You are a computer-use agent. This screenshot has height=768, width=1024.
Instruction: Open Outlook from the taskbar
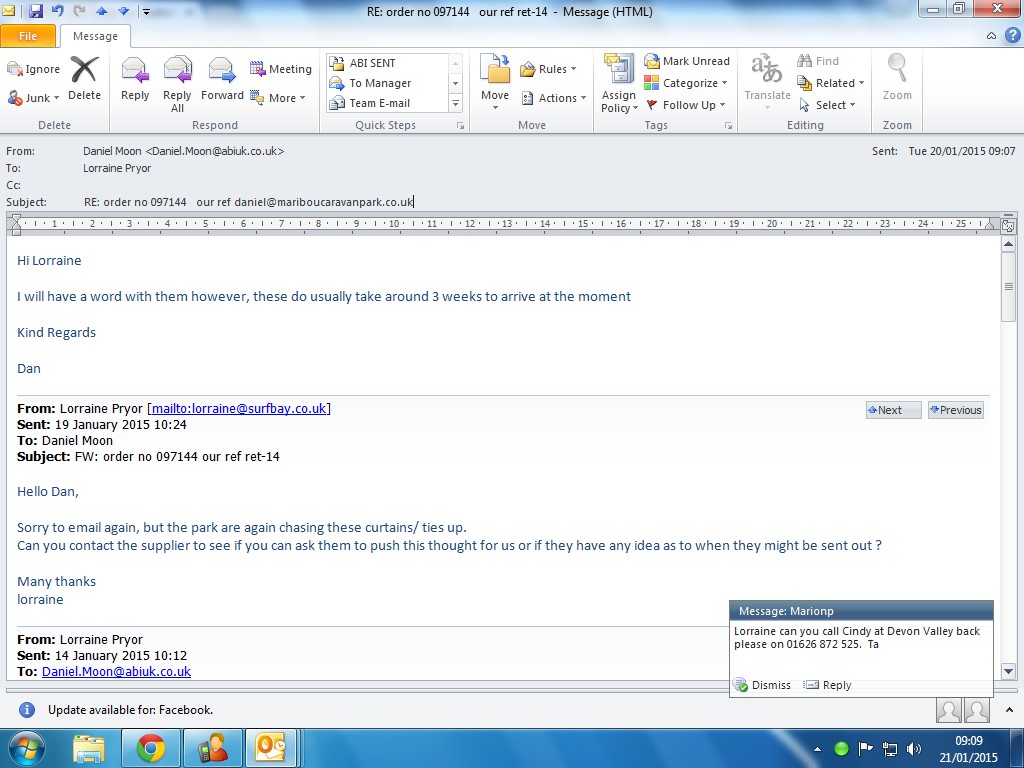(270, 748)
